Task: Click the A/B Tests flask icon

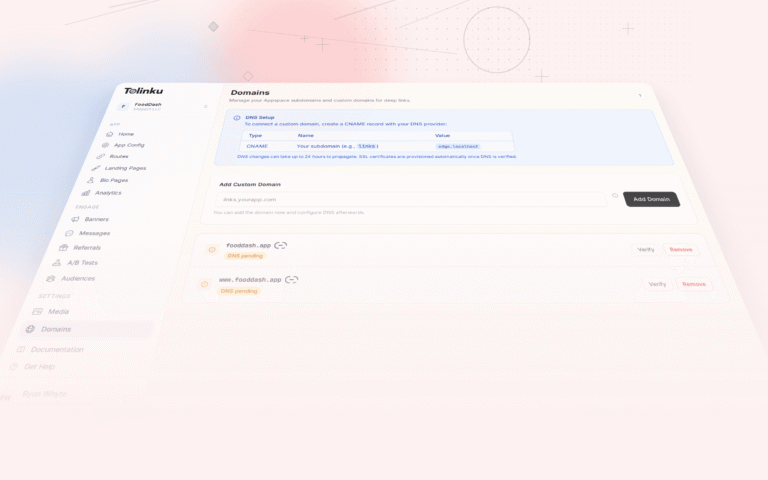Action: (x=57, y=263)
